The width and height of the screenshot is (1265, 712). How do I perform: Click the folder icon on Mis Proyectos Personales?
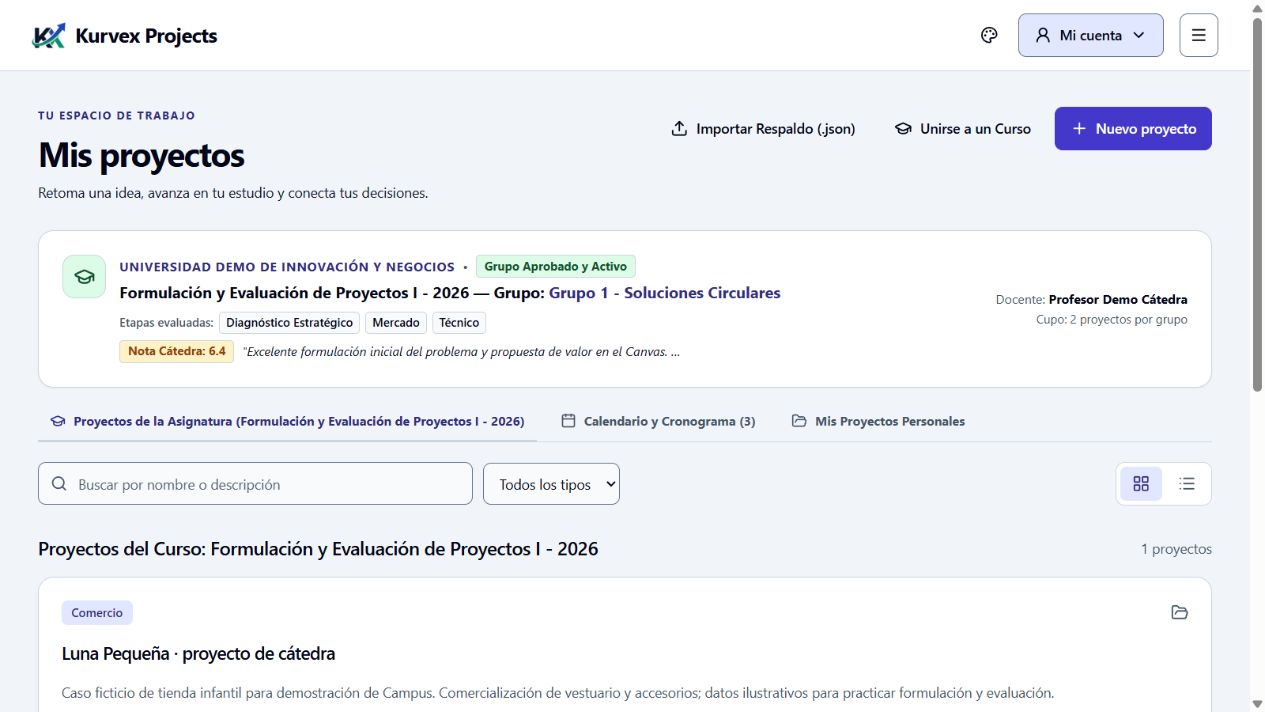pyautogui.click(x=799, y=421)
